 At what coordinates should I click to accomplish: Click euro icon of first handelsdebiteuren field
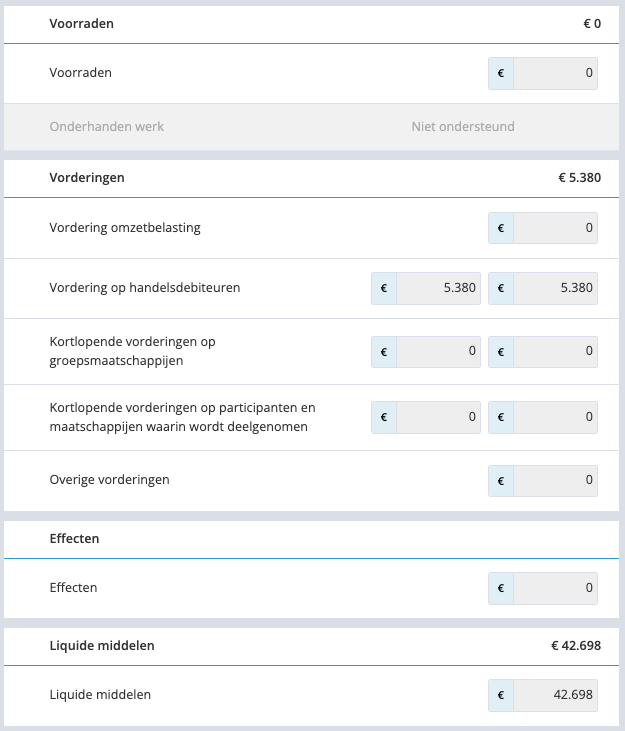[384, 288]
